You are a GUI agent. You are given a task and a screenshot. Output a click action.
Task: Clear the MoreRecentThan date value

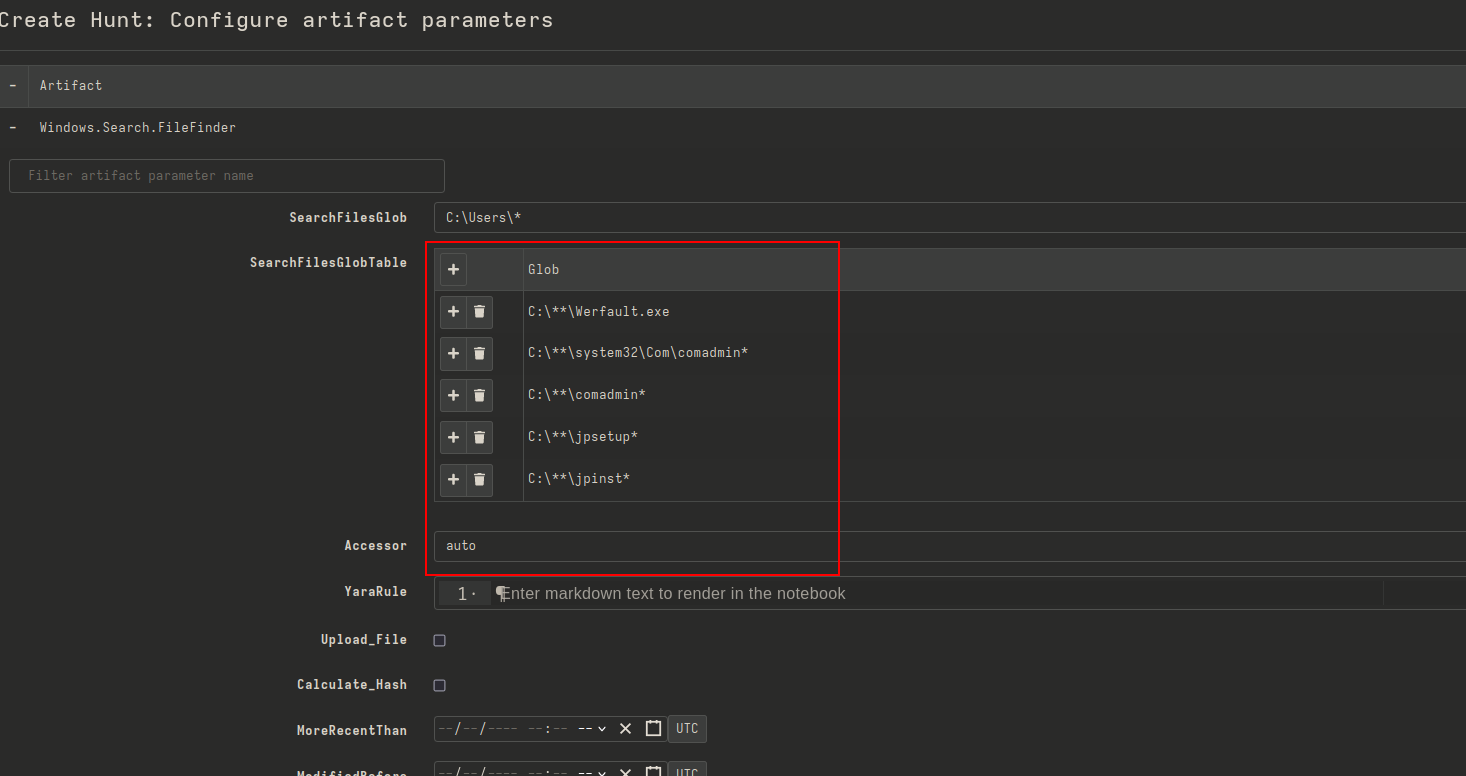pos(625,729)
